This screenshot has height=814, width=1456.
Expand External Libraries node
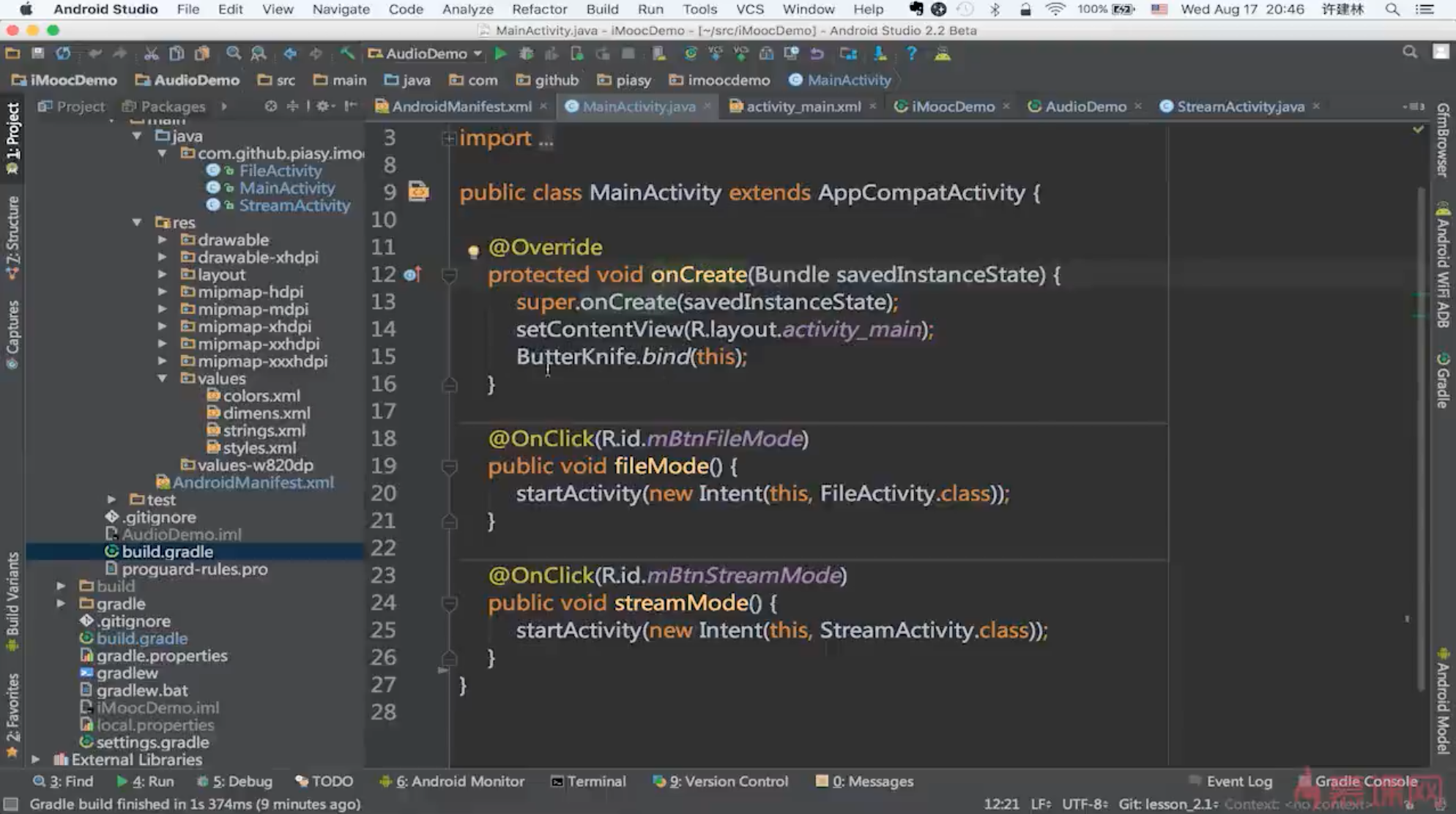coord(35,759)
